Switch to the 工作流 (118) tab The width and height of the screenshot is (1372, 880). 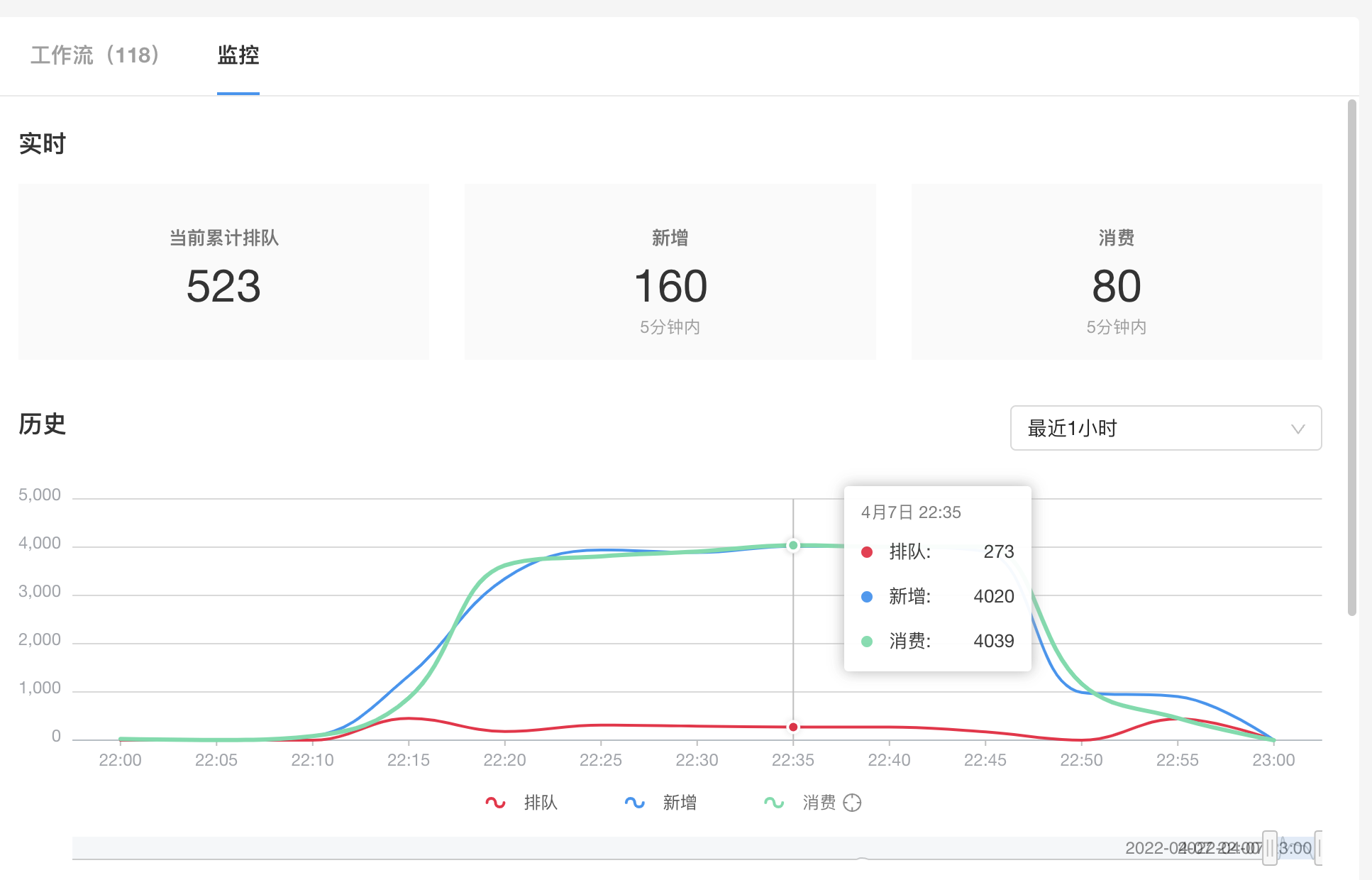click(x=95, y=55)
